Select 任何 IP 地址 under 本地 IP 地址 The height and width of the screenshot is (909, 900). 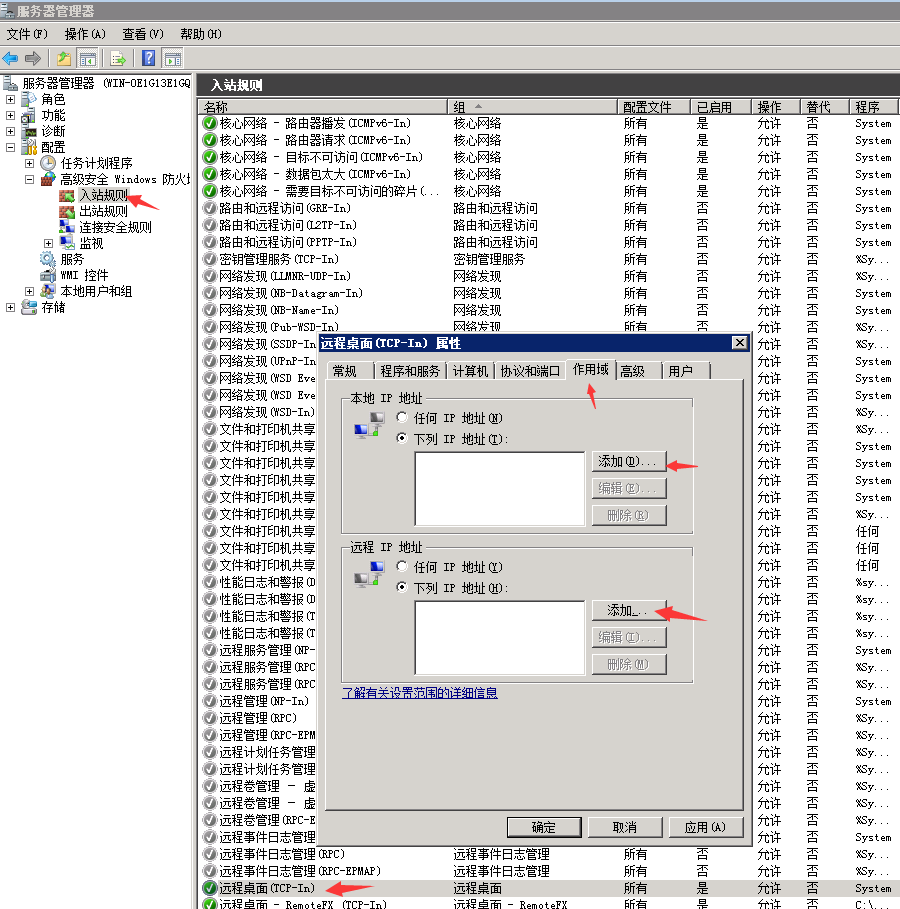(x=402, y=418)
